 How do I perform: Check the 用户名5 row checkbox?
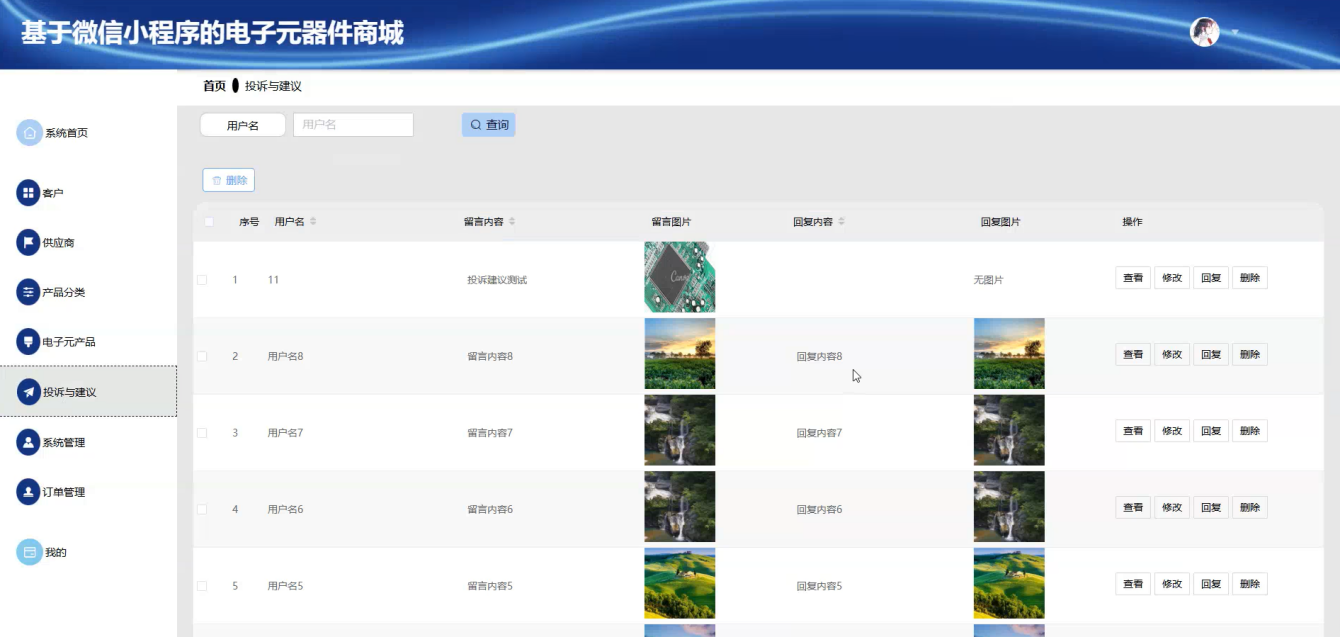point(202,586)
